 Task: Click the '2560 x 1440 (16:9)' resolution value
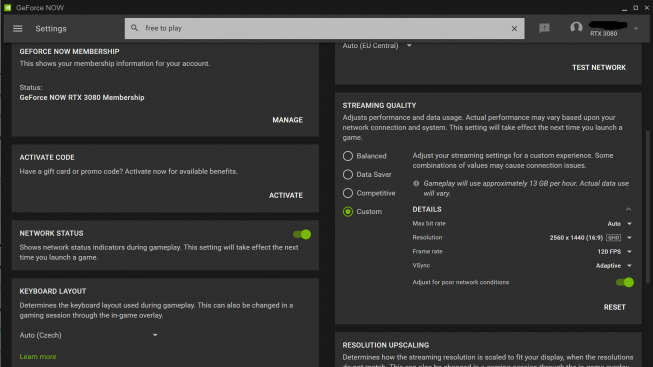point(576,237)
